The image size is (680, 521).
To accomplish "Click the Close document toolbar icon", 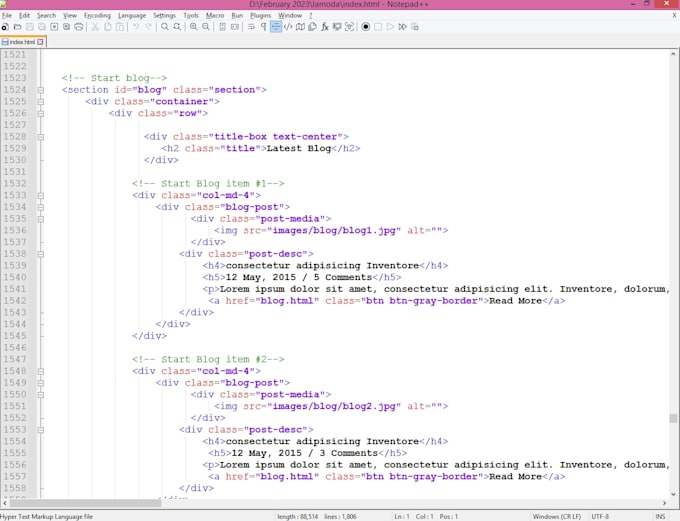I will pyautogui.click(x=54, y=27).
